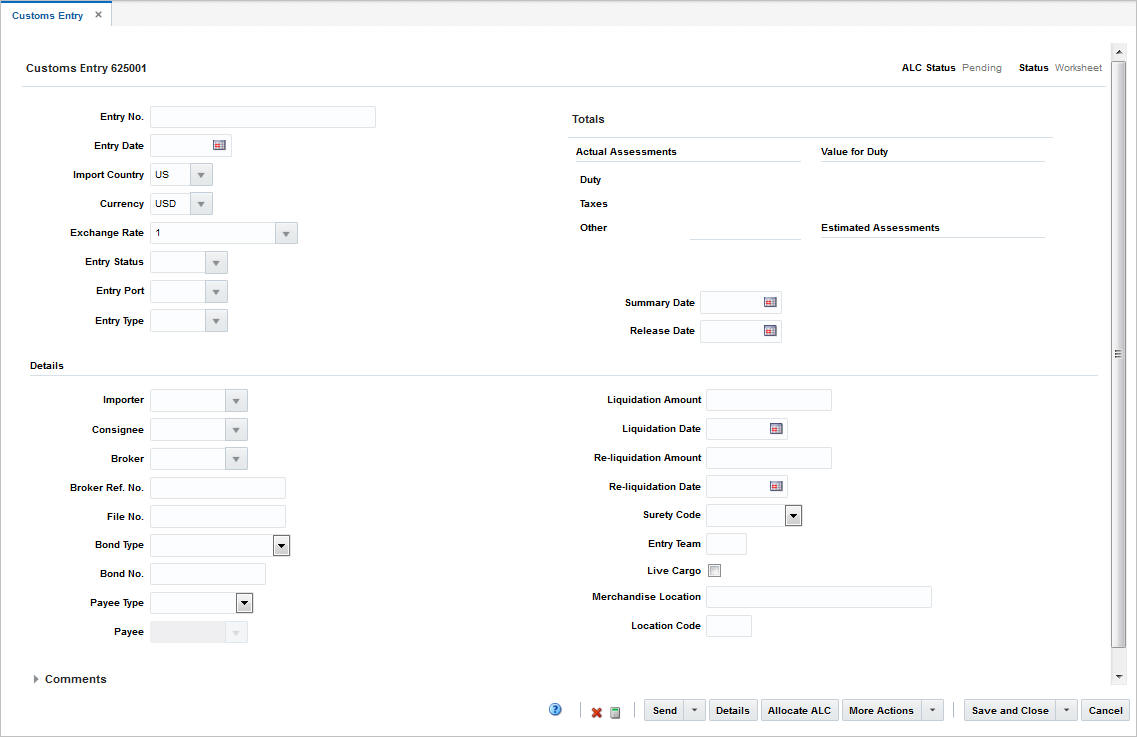
Task: Open the Importer dropdown
Action: (236, 400)
